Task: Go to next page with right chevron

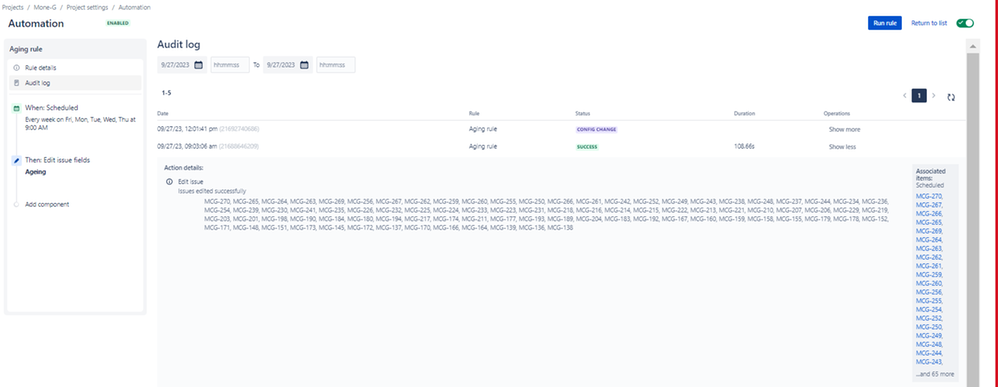Action: (934, 96)
